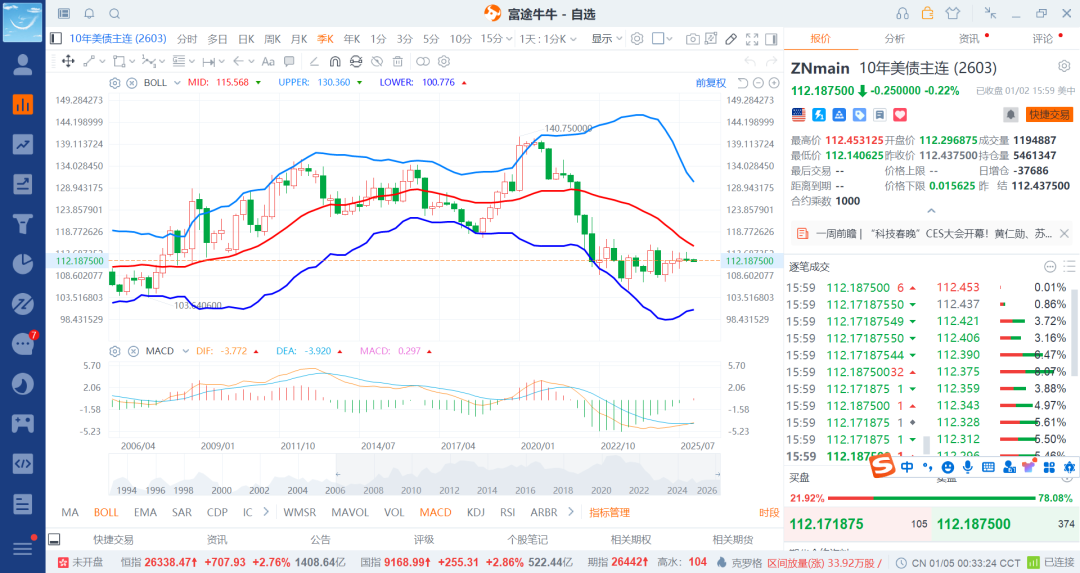Open the customer service headset icon
The image size is (1080, 573).
[903, 14]
